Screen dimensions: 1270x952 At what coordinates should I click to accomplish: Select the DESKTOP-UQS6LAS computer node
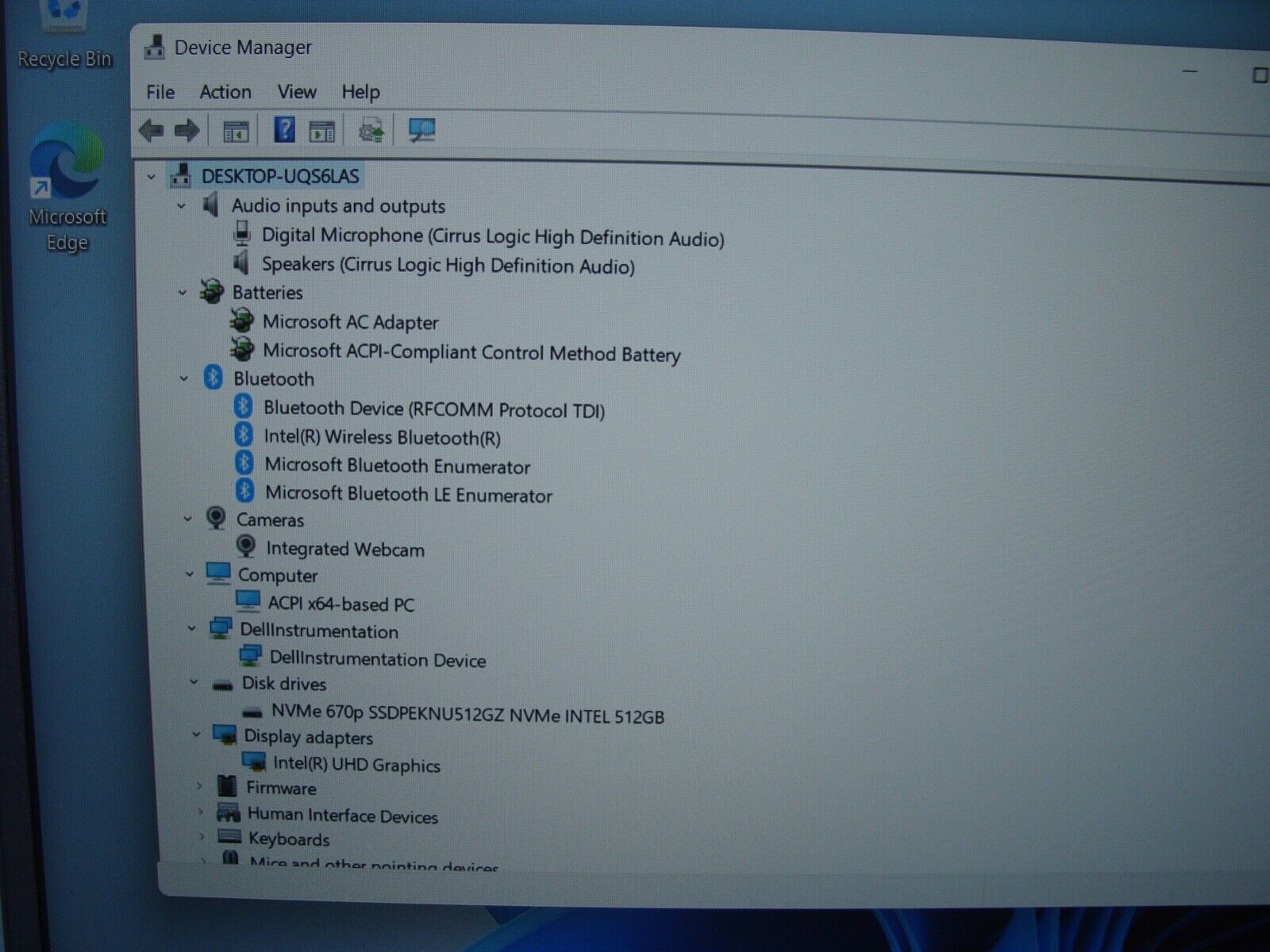tap(279, 176)
